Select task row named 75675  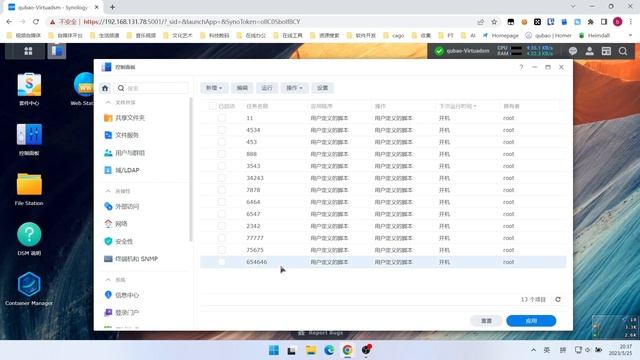point(383,250)
